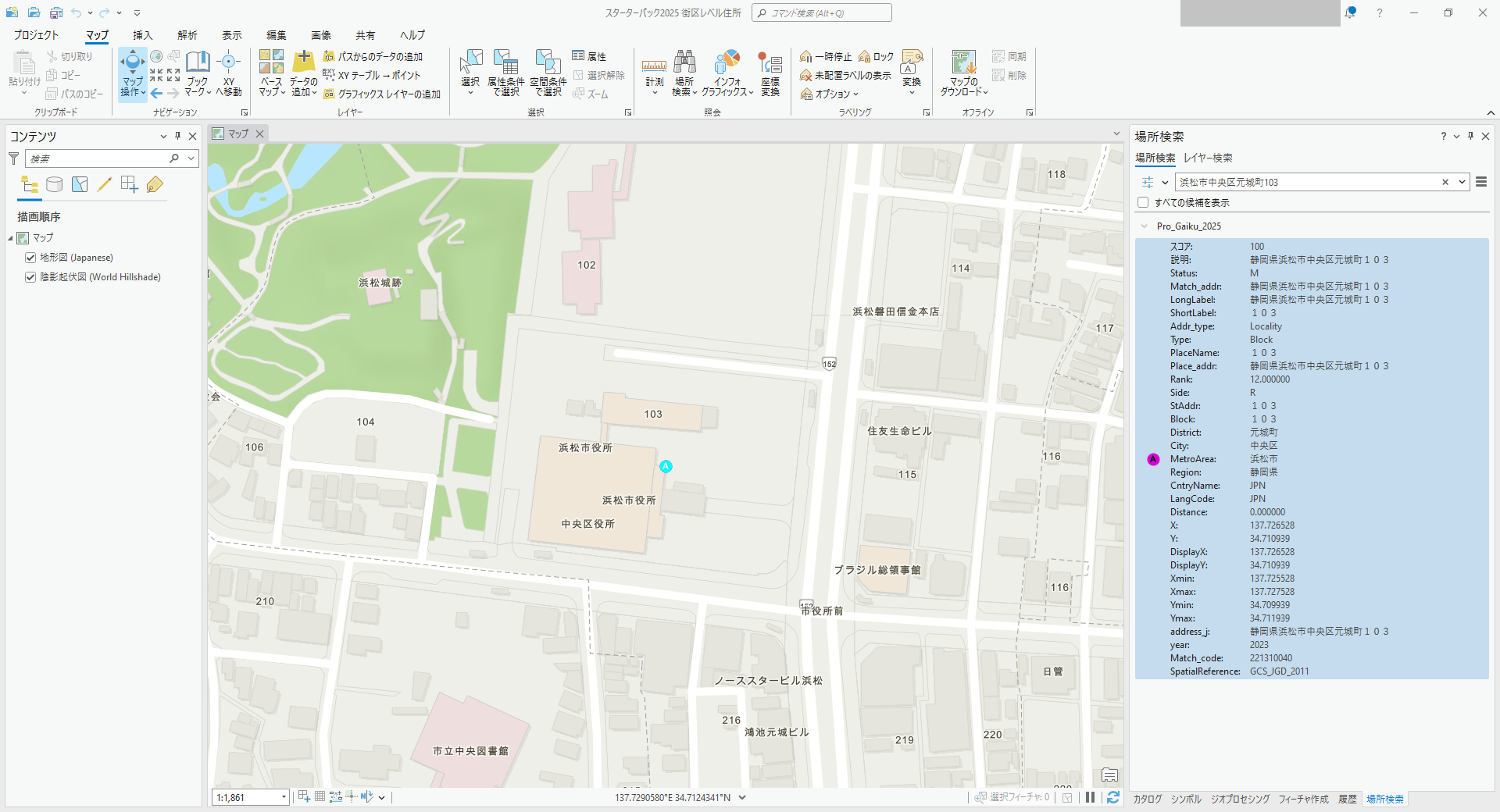The image size is (1500, 812).
Task: Click the refresh map icon in status bar
Action: (1113, 797)
